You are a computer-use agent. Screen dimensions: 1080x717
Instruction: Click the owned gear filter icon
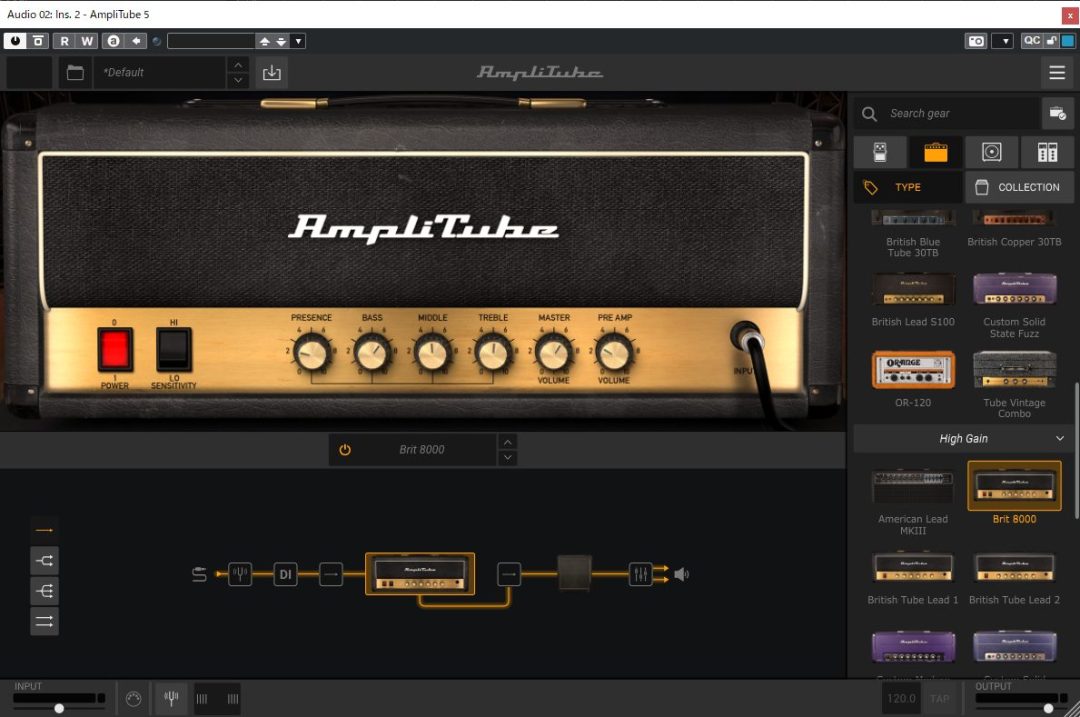coord(1057,114)
